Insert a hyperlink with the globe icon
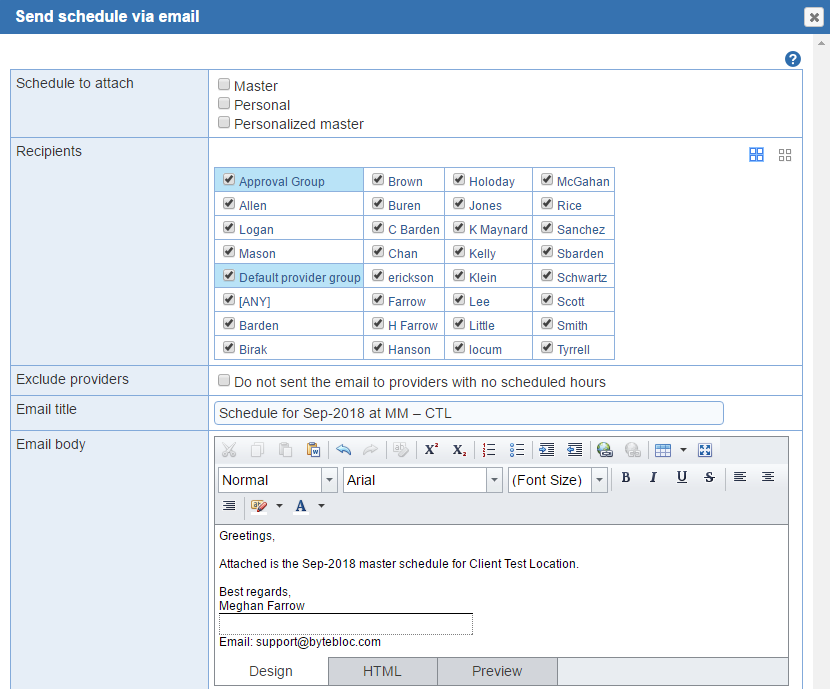830x689 pixels. tap(605, 450)
